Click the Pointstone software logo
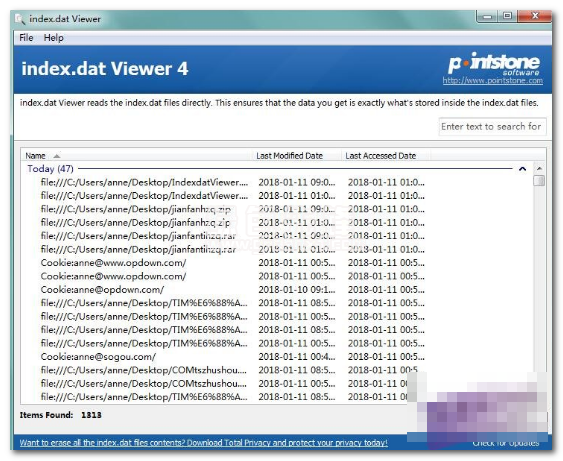Image resolution: width=563 pixels, height=461 pixels. [x=494, y=64]
